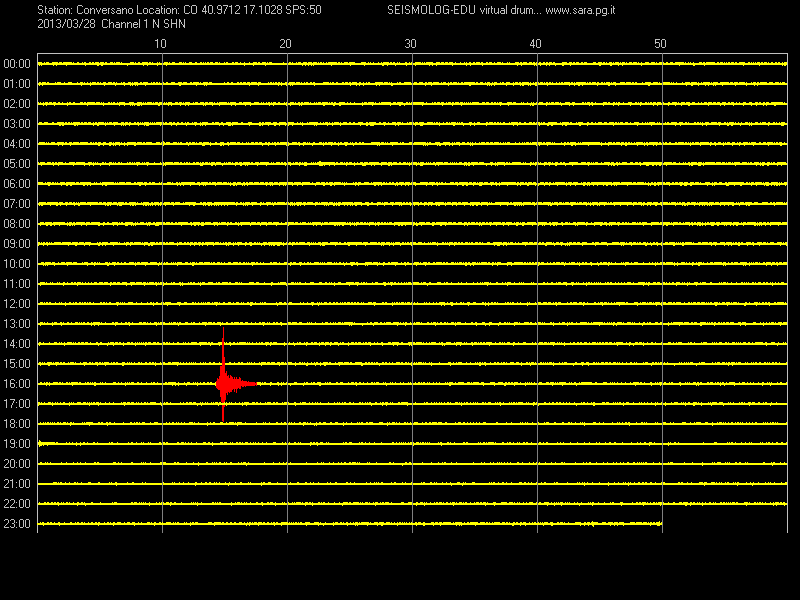Viewport: 800px width, 600px height.
Task: Click the Channel 1 N SHN label
Action: tap(143, 24)
